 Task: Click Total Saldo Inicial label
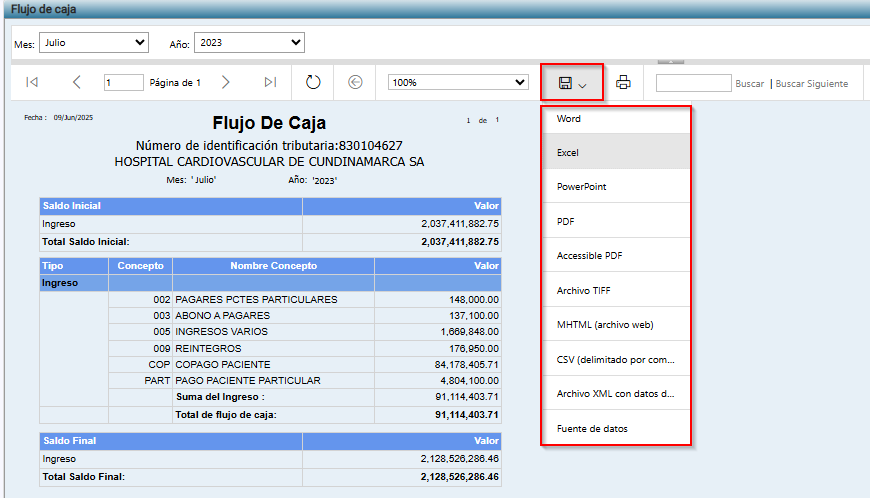click(85, 242)
